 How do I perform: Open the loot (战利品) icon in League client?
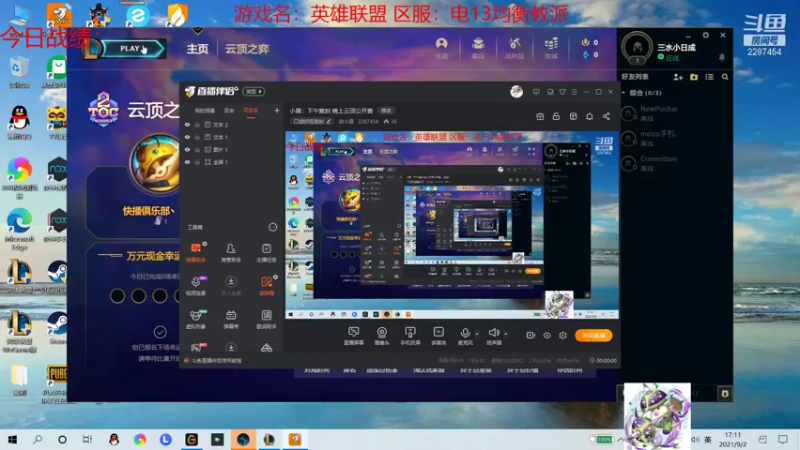[x=514, y=48]
